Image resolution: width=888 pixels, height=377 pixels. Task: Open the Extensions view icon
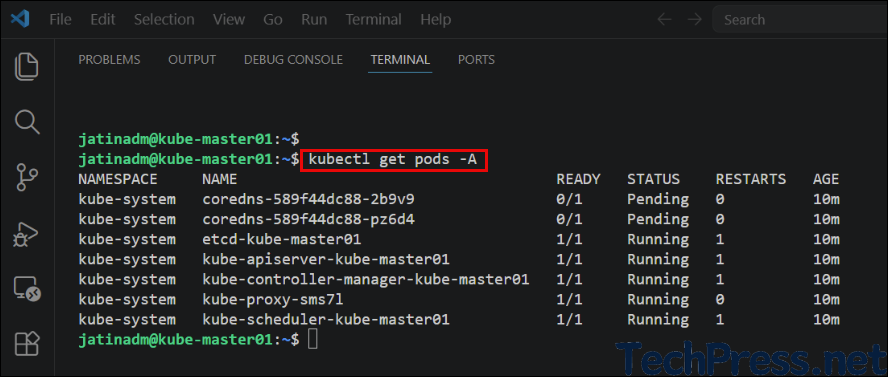26,343
